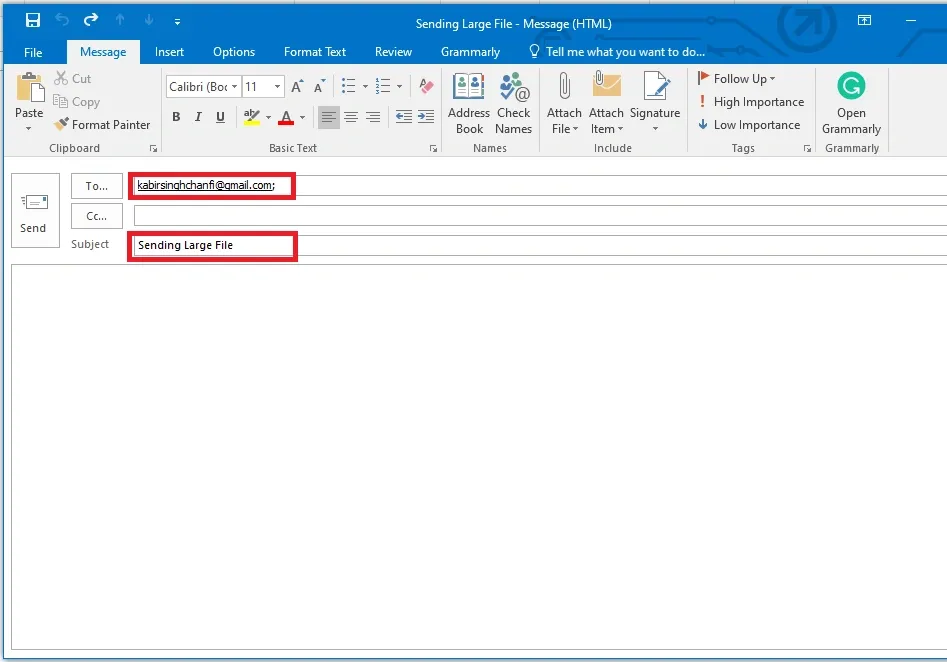Go to next item arrow

coord(149,21)
